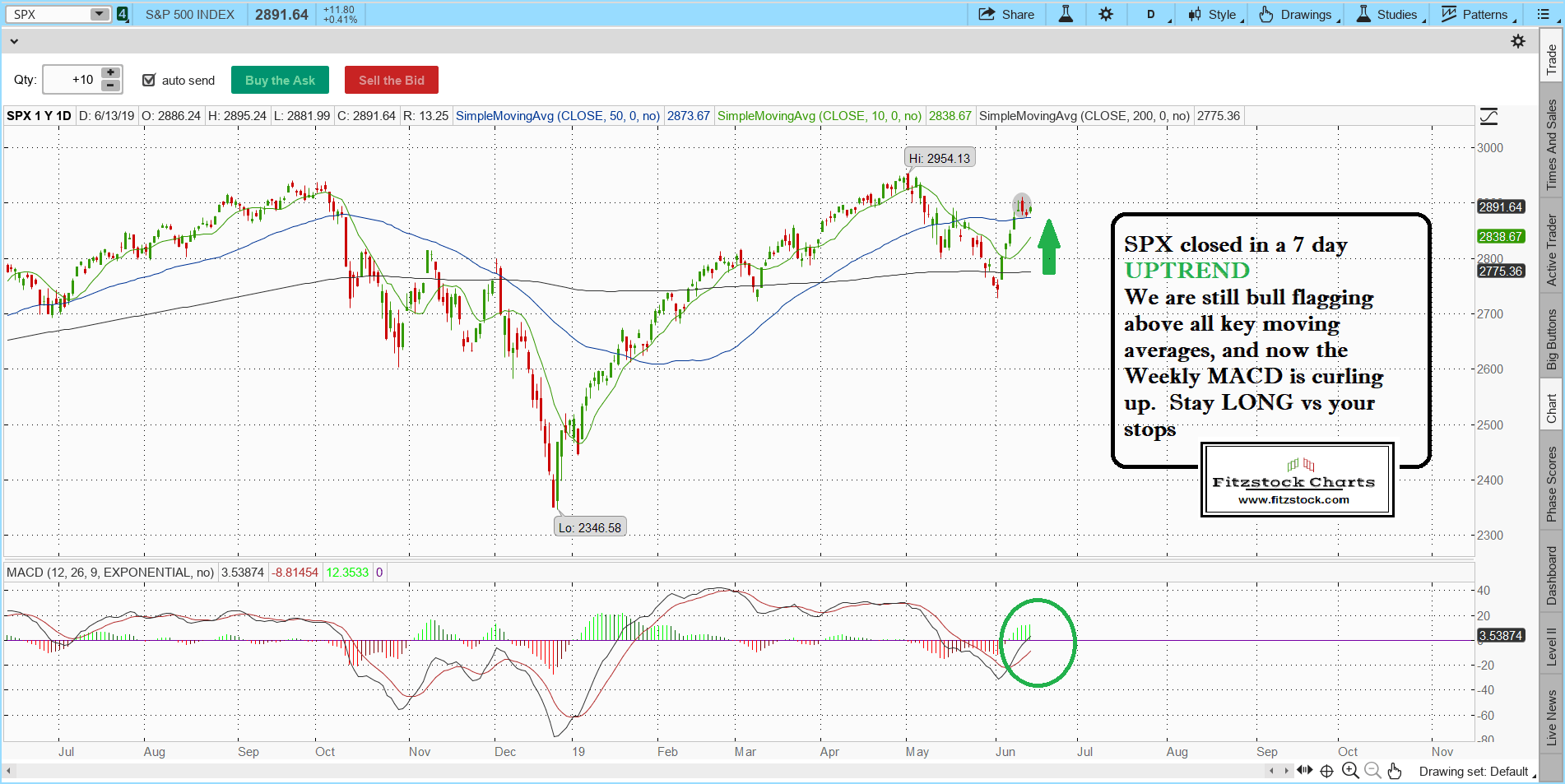
Task: Open the flask icon next to Share
Action: 1066,14
